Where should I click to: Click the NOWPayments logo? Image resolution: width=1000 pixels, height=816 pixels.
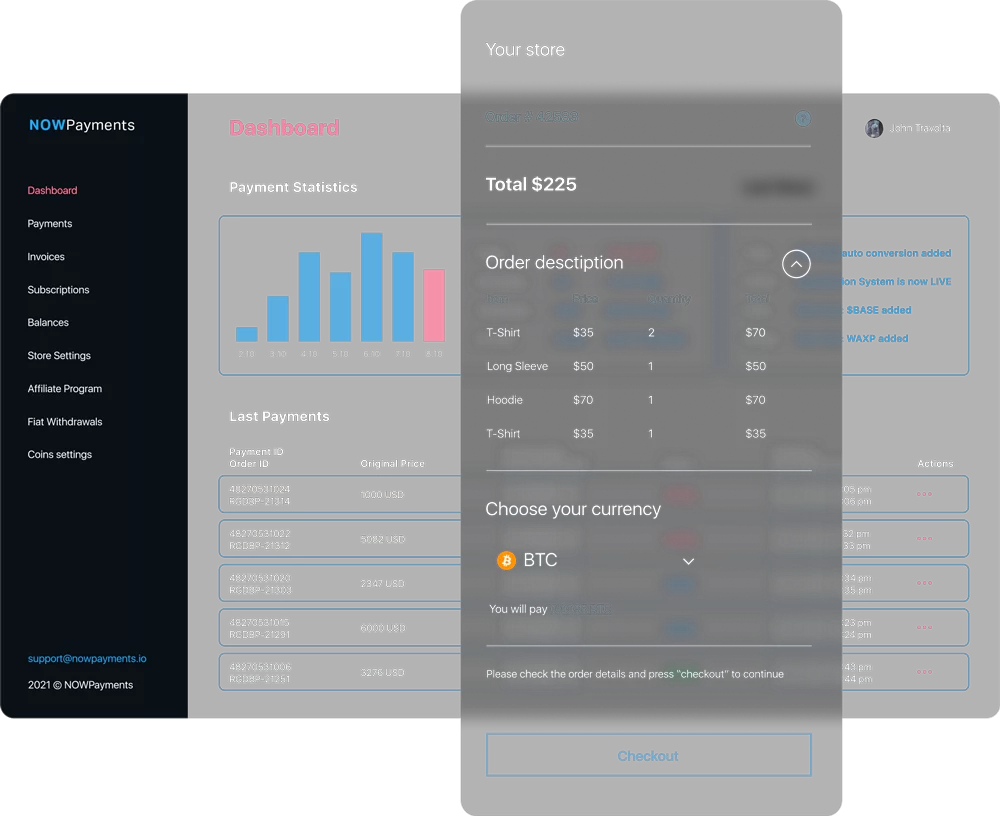point(80,125)
